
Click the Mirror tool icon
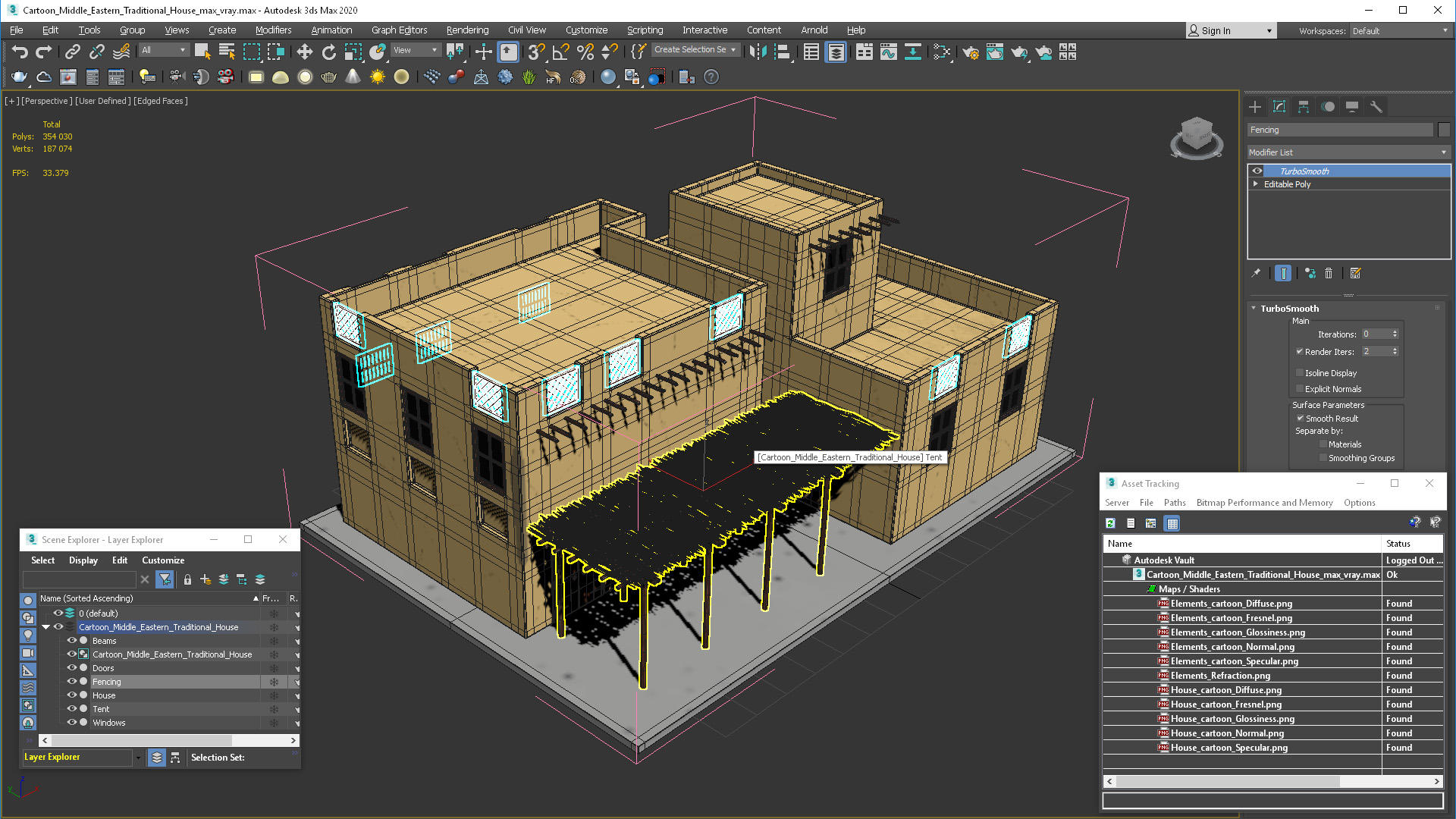click(x=758, y=52)
